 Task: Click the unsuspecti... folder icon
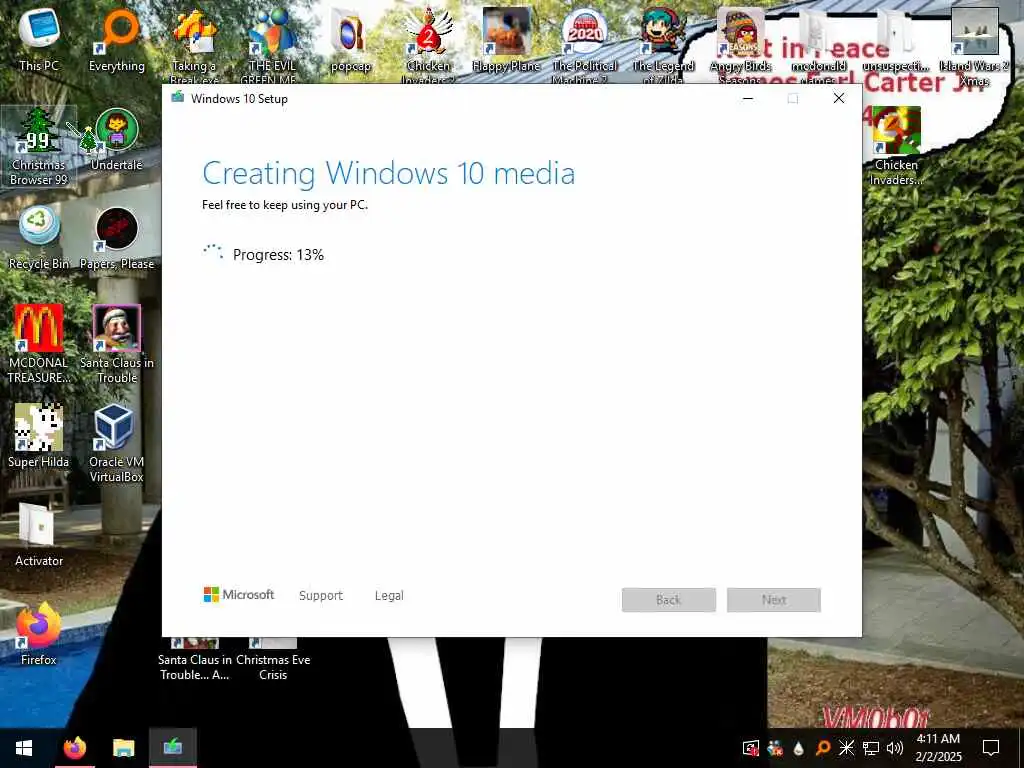895,39
